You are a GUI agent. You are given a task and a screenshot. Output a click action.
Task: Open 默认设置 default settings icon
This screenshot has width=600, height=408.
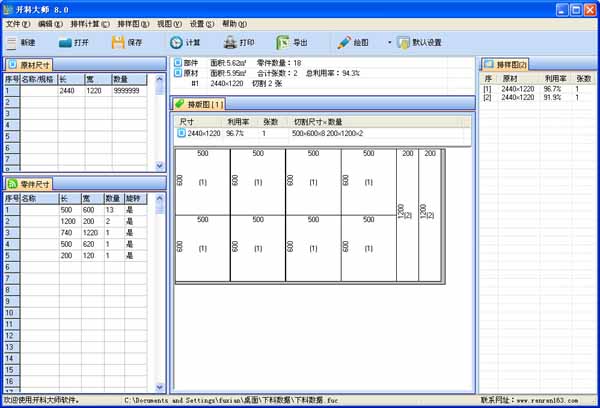coord(403,42)
